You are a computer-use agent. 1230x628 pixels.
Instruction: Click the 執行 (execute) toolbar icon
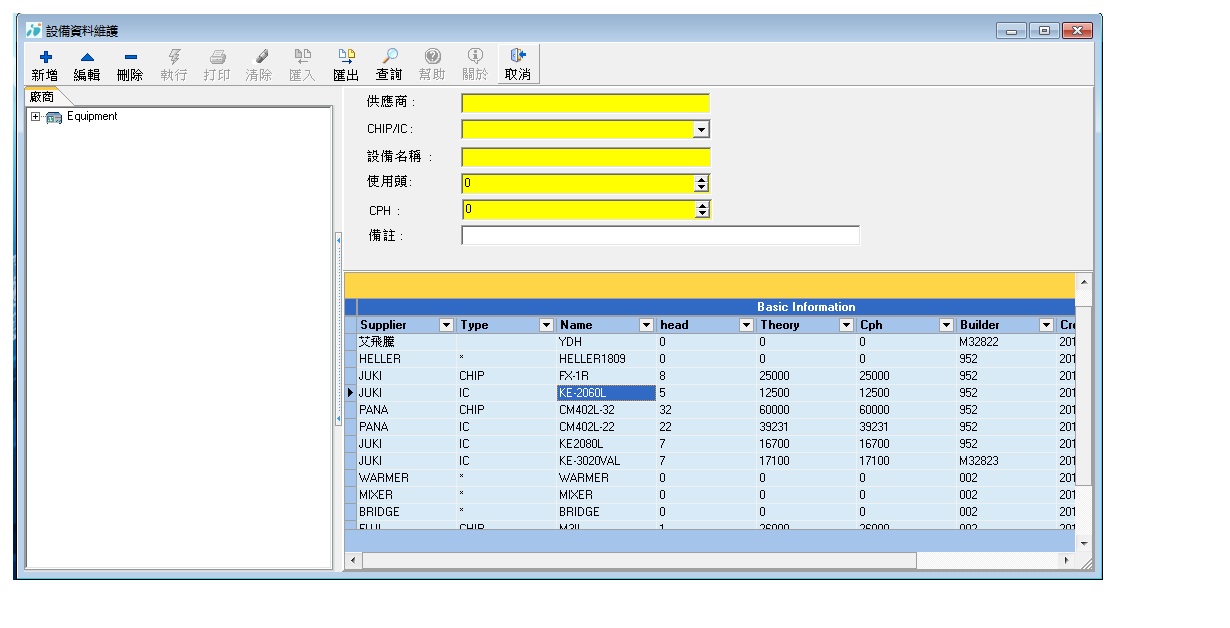point(174,57)
